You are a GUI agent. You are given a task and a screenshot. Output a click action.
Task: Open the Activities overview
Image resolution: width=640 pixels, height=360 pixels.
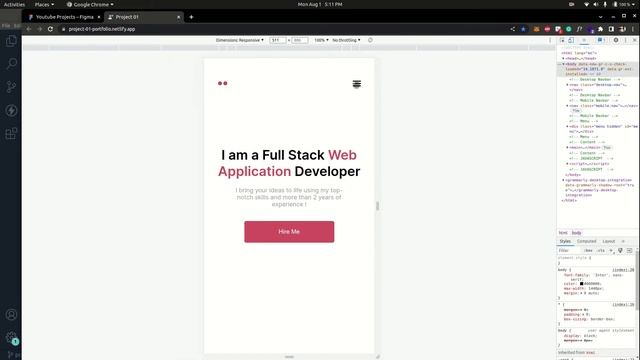tap(14, 4)
